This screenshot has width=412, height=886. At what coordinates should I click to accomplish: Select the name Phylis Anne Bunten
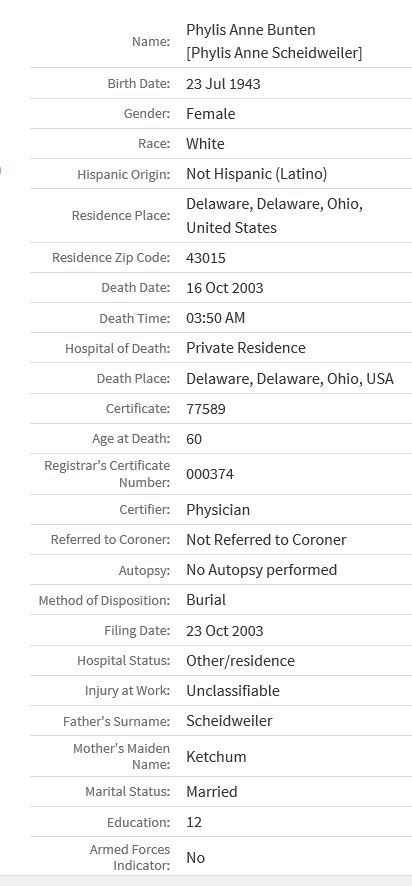click(x=251, y=30)
